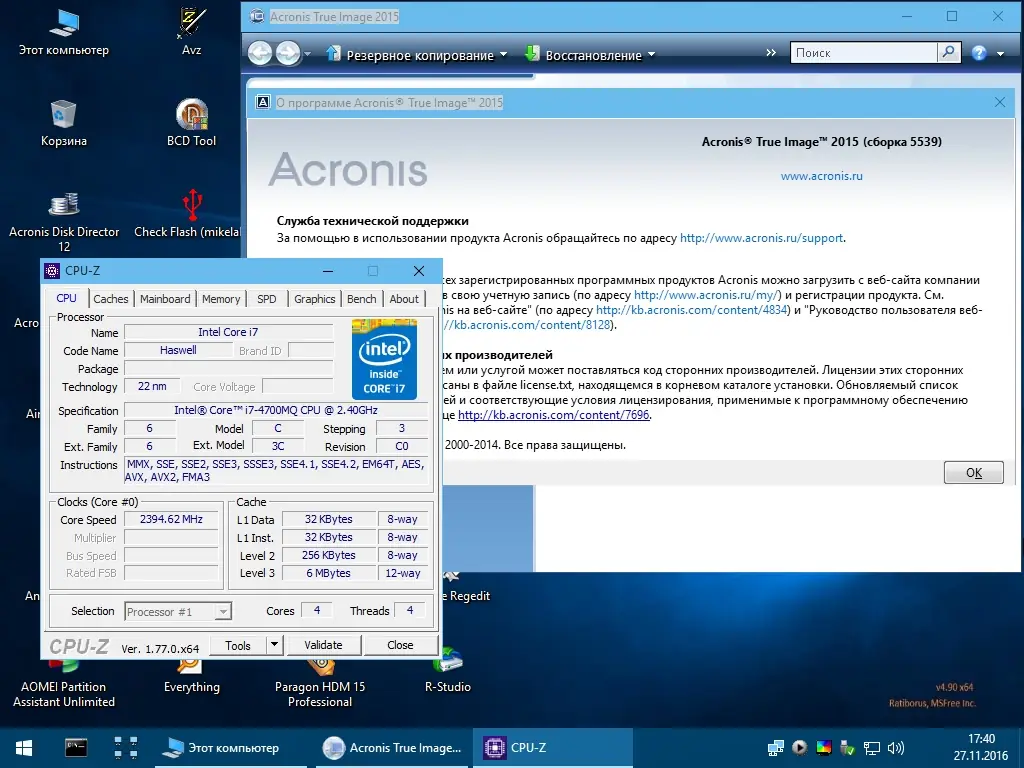Select the Technology value 22 nm
The image size is (1024, 768).
click(x=152, y=387)
